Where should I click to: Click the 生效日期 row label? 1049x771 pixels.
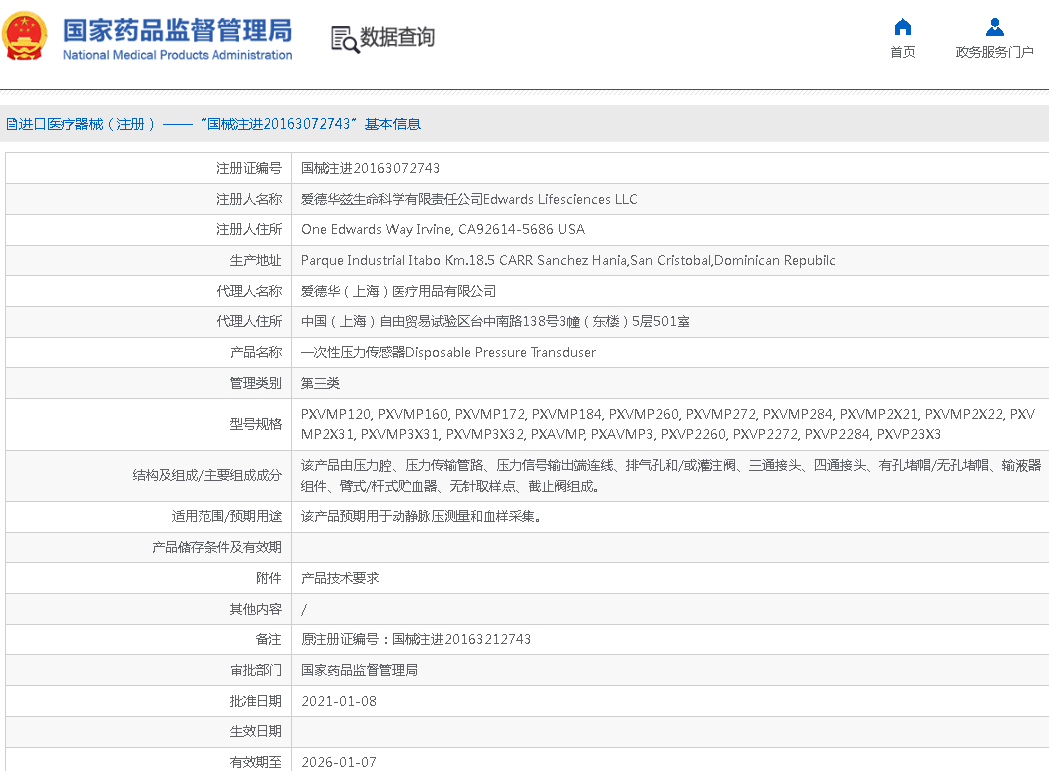point(256,732)
